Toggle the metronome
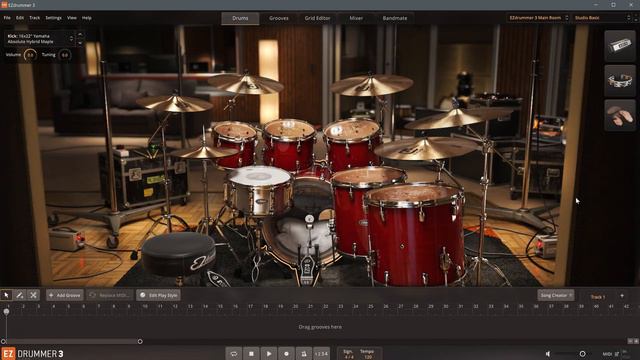 click(x=304, y=353)
